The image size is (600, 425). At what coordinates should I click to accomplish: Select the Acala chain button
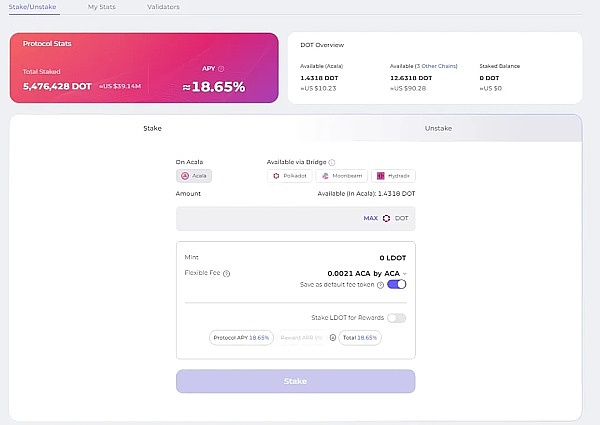point(194,176)
